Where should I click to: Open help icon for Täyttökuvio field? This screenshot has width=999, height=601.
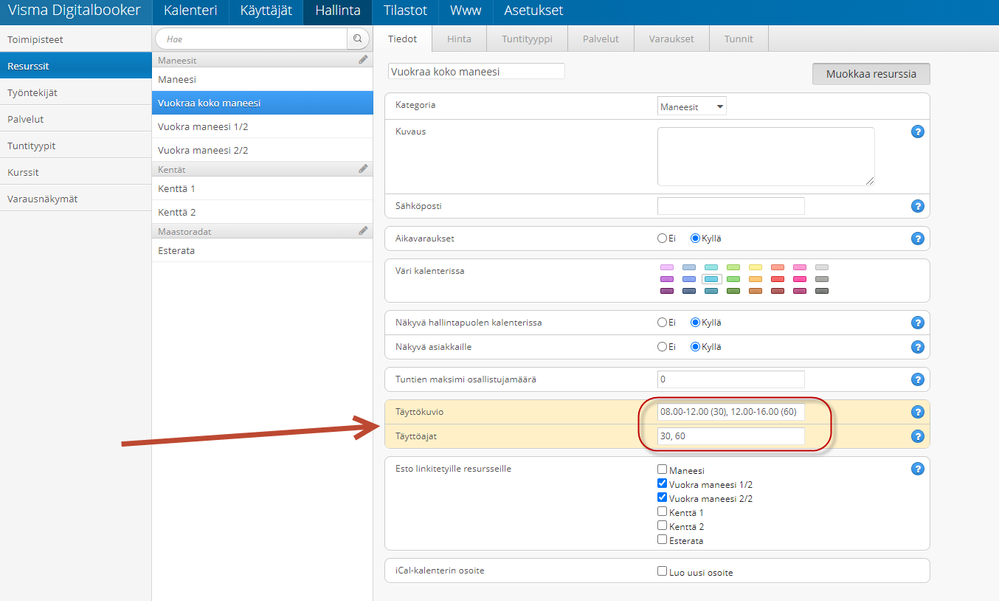917,412
